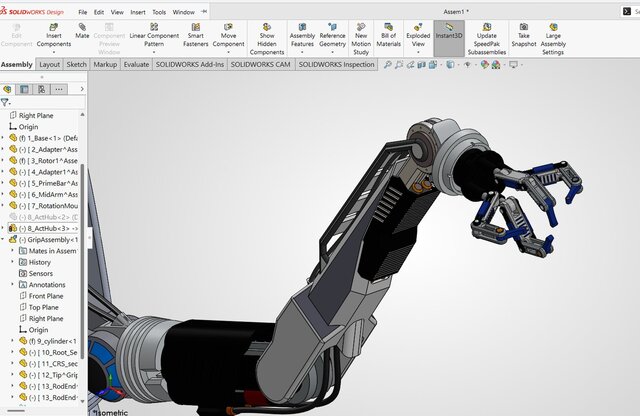
Task: Click the Section View icon
Action: 421,65
